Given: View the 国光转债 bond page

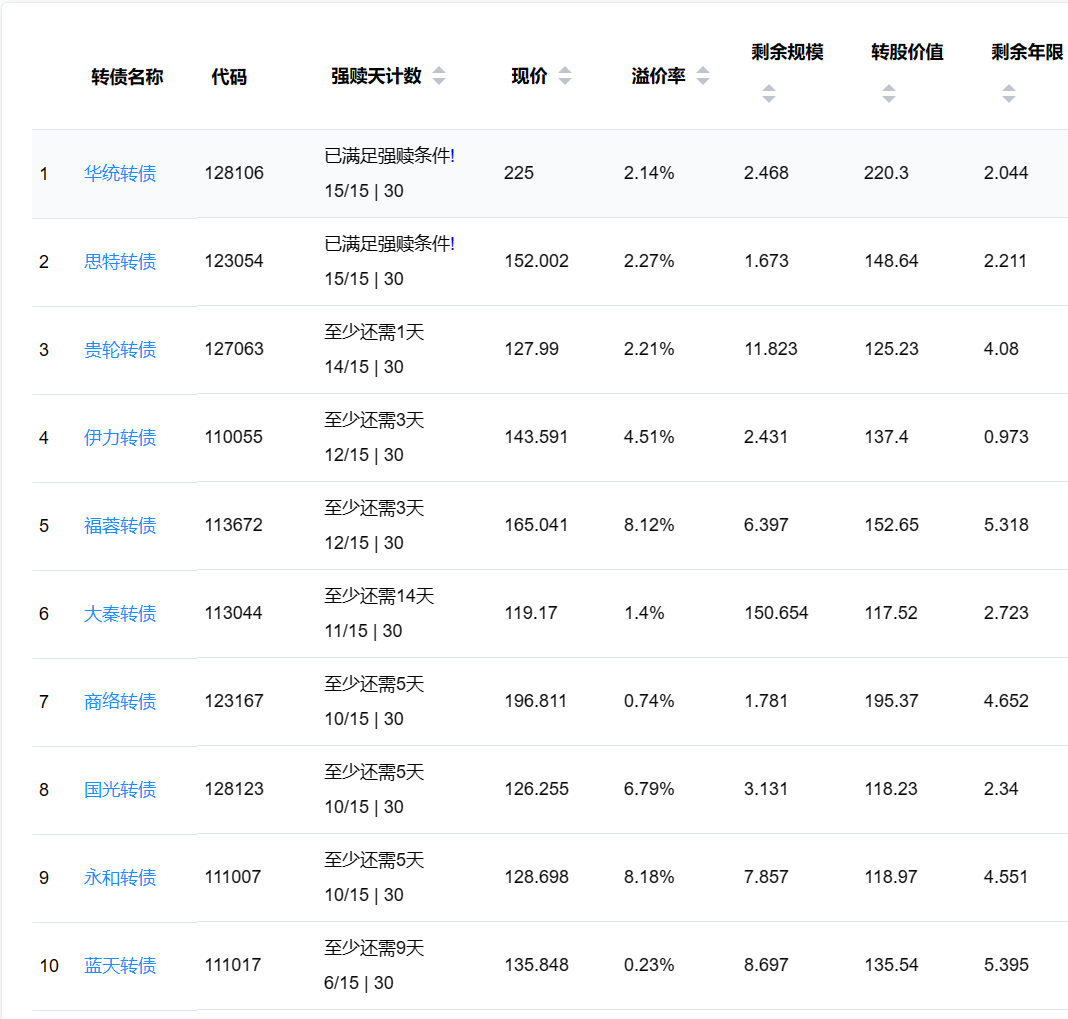Looking at the screenshot, I should pos(120,789).
